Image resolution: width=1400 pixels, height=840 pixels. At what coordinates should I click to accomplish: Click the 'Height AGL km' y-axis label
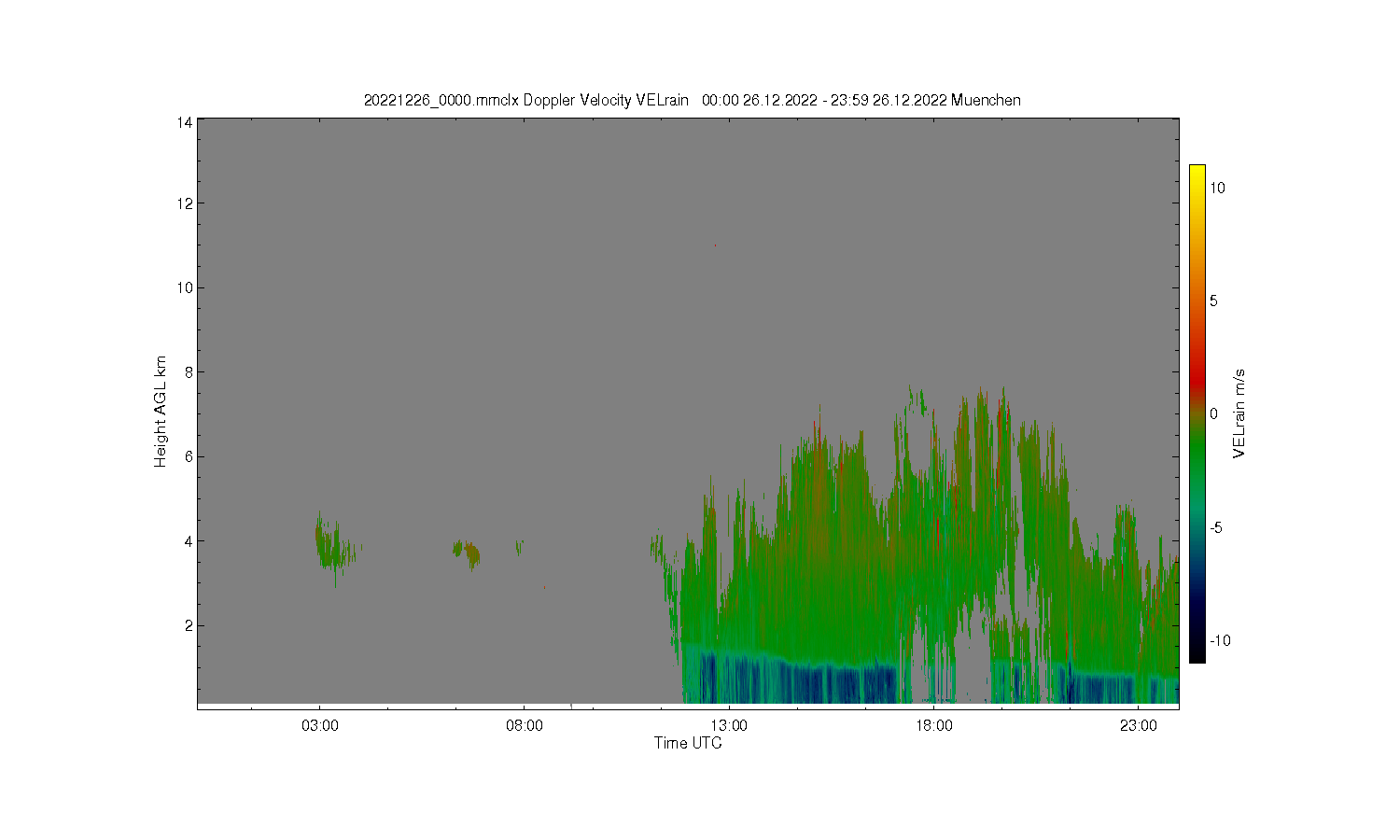(x=161, y=412)
